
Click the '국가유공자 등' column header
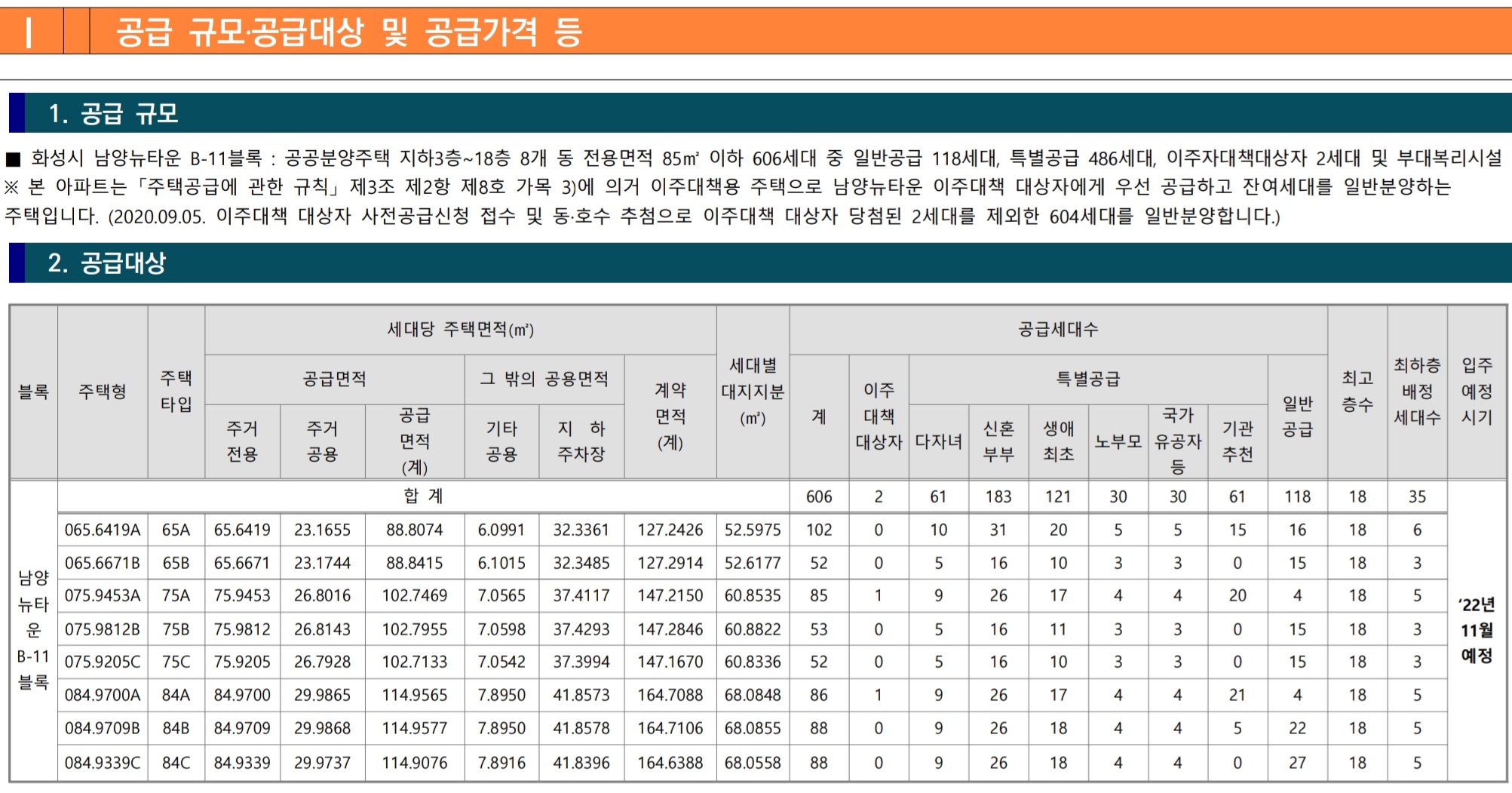tap(1178, 441)
